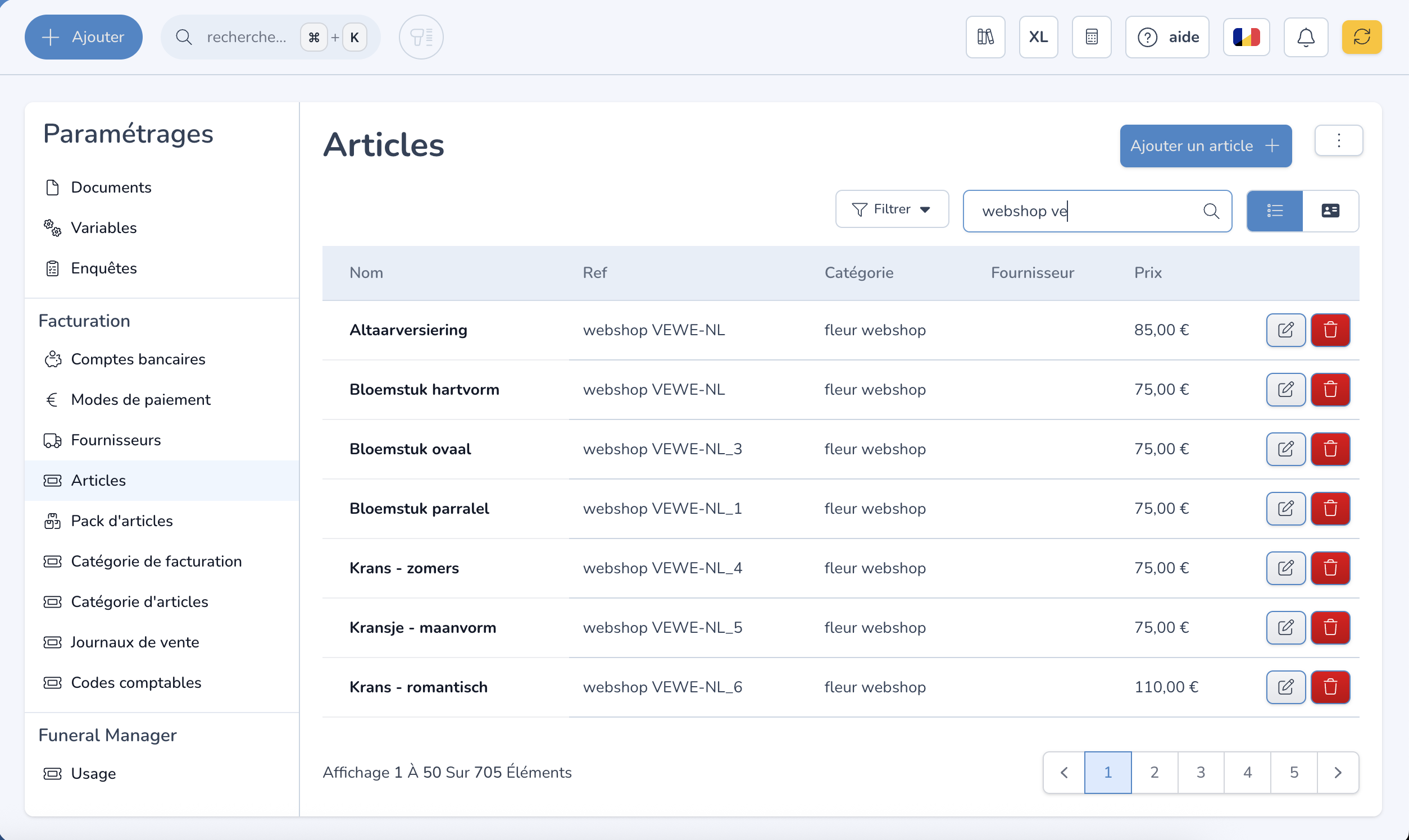Viewport: 1409px width, 840px height.
Task: Open Fournisseurs in the sidebar
Action: 116,440
